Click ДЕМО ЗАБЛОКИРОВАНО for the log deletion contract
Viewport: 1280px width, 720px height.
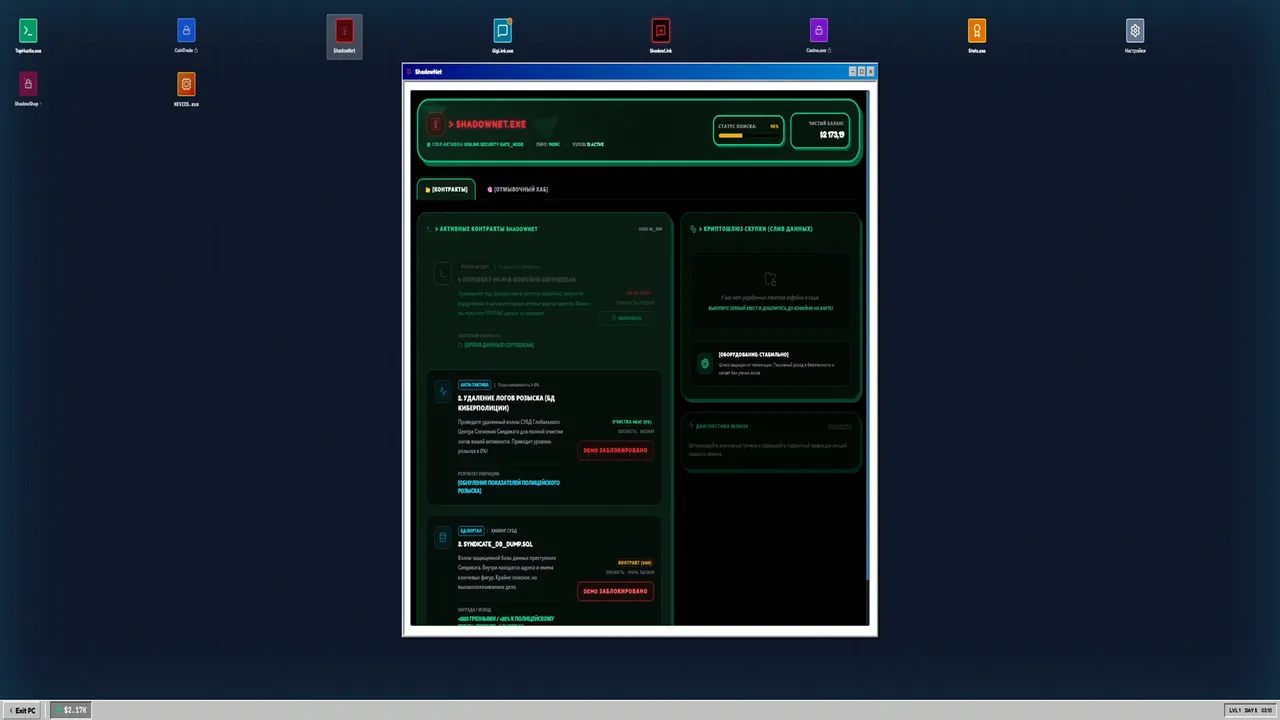[x=615, y=450]
